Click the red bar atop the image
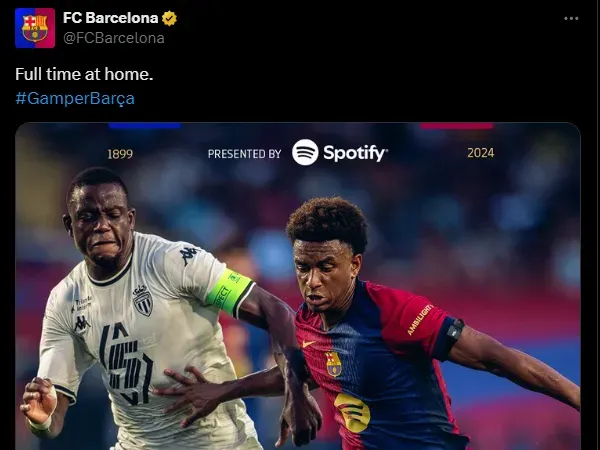Screen dimensions: 600x450 click(x=456, y=126)
